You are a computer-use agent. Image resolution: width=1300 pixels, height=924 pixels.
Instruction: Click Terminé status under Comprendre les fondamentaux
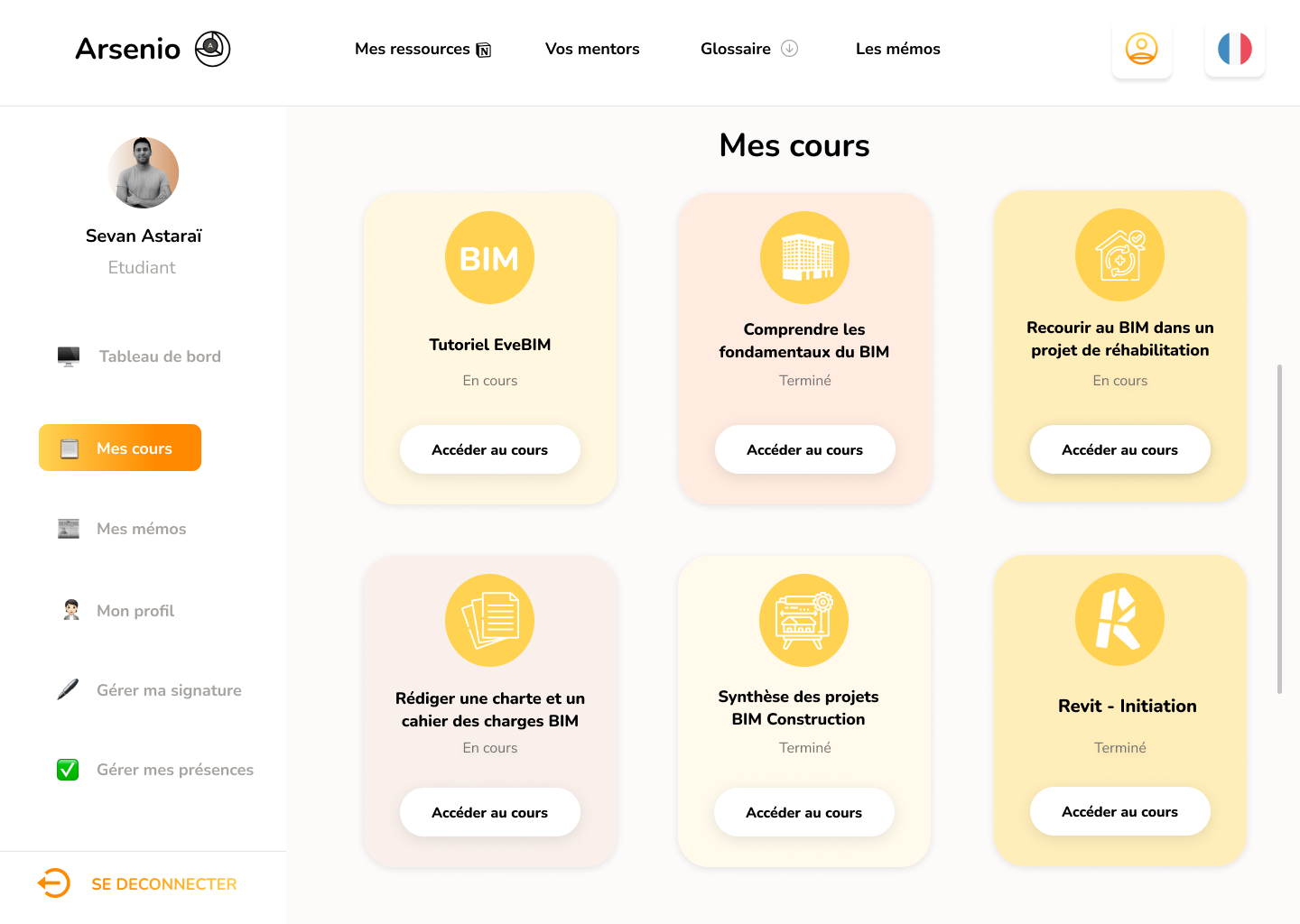[805, 381]
